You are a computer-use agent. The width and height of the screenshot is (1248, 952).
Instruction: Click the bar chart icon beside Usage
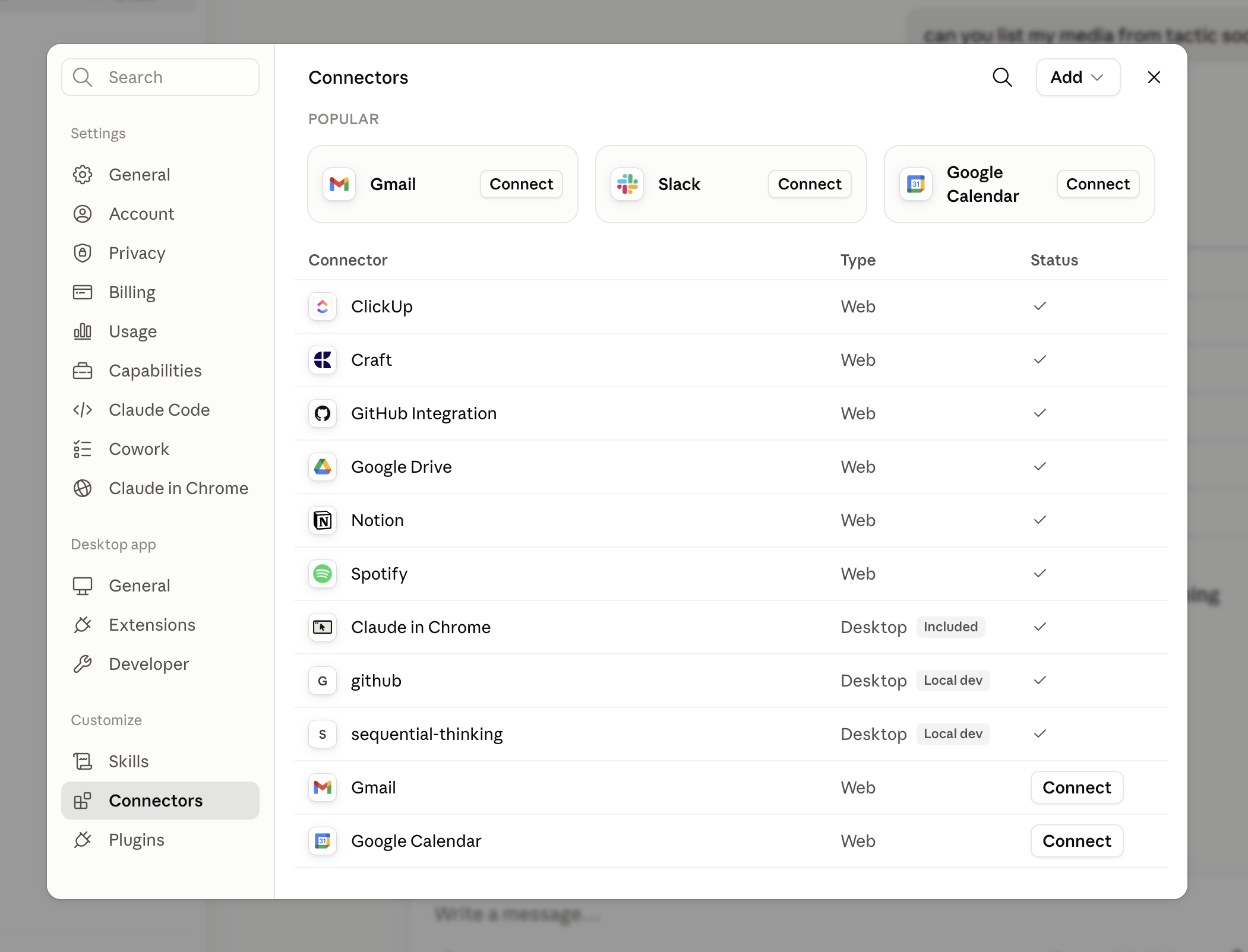pyautogui.click(x=83, y=331)
